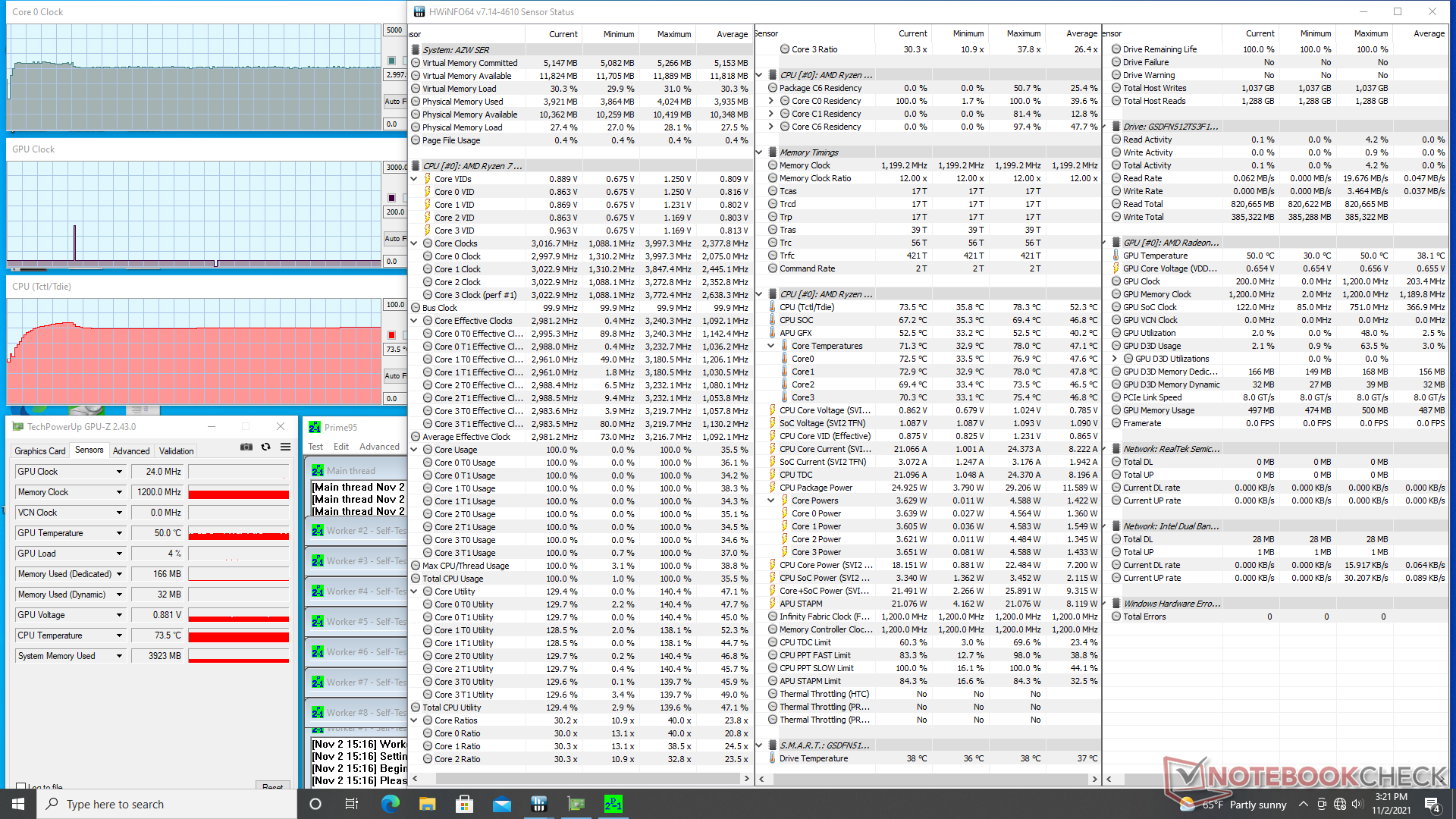
Task: Click the Prime95 Worker #5 window icon
Action: tap(318, 622)
